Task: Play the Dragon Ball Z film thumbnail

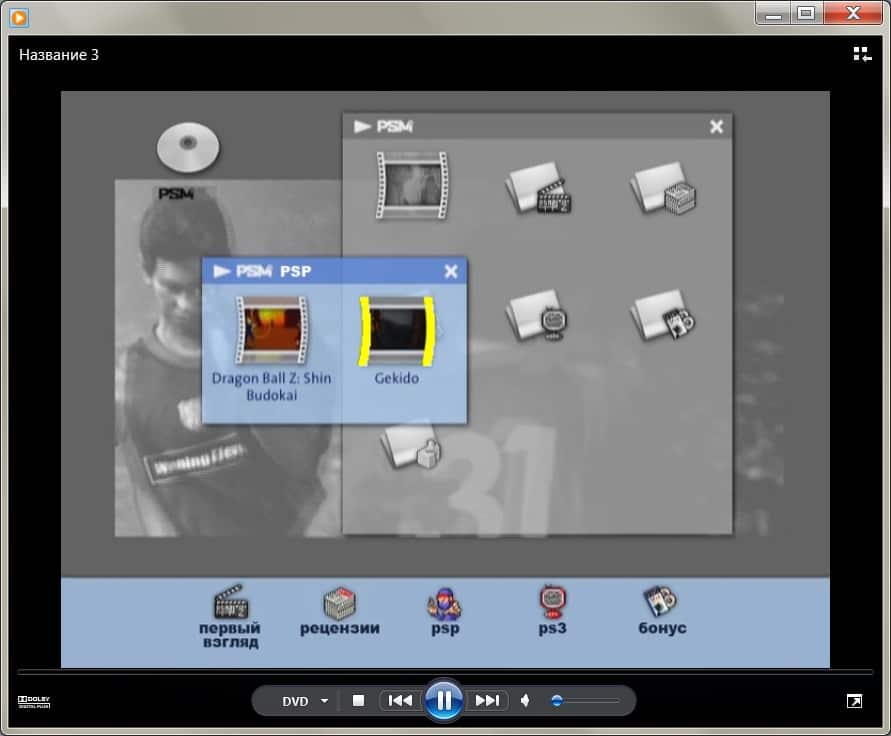Action: click(272, 330)
